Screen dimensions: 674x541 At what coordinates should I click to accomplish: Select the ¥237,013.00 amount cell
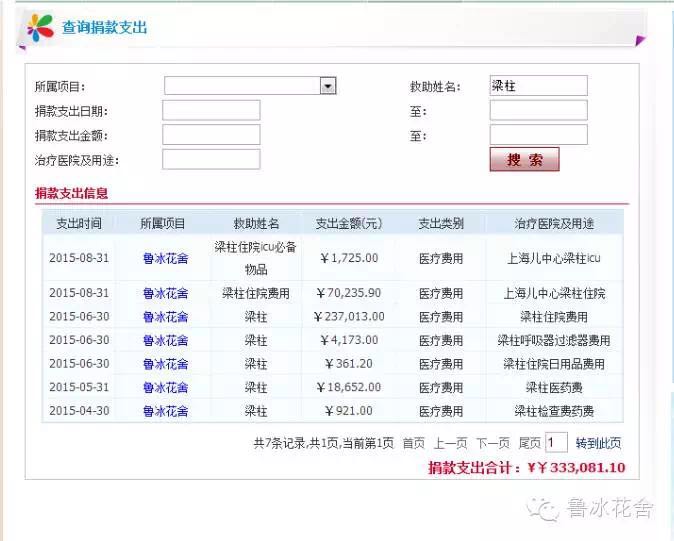(x=349, y=317)
